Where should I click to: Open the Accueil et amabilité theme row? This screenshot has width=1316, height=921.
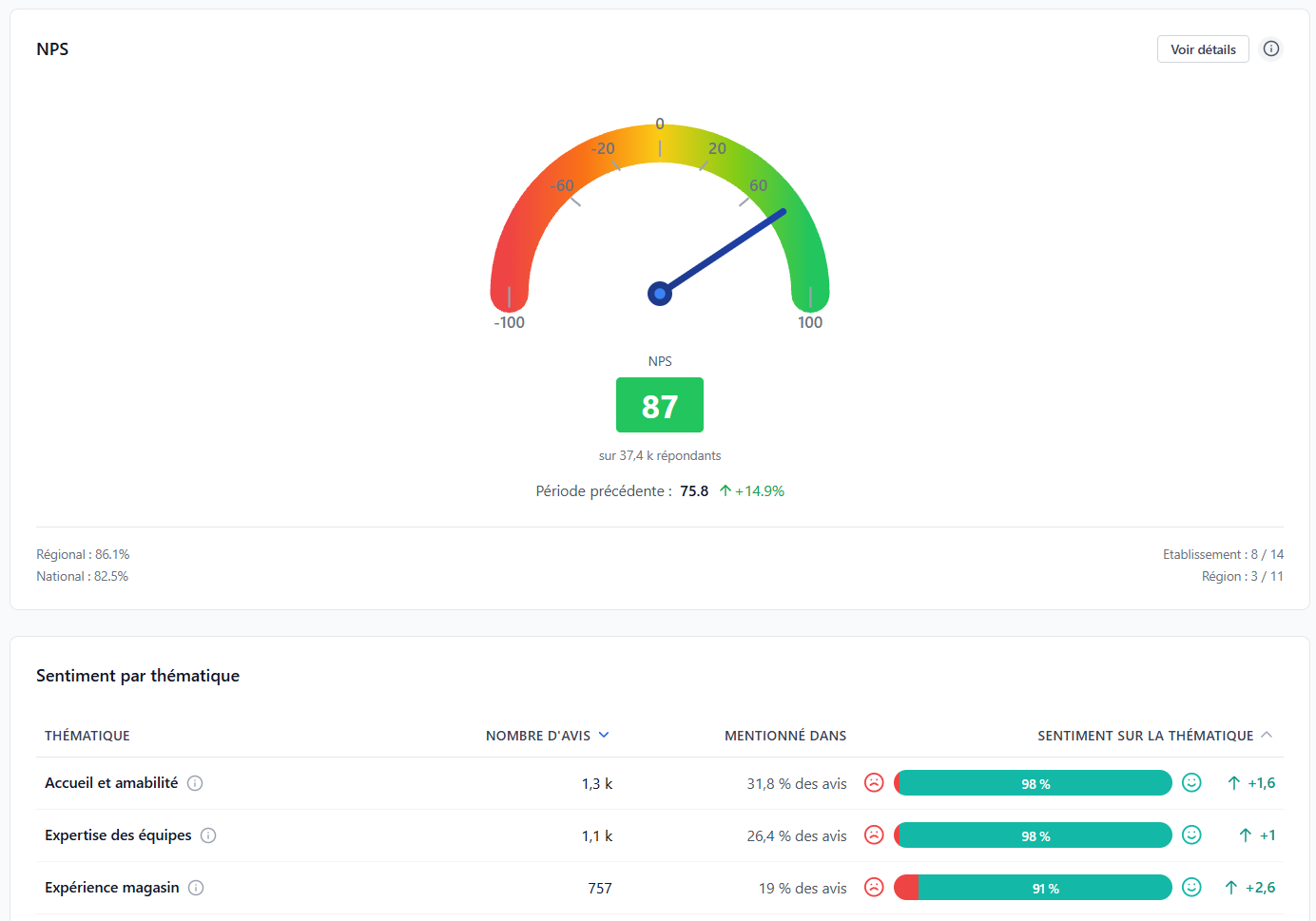(x=111, y=783)
